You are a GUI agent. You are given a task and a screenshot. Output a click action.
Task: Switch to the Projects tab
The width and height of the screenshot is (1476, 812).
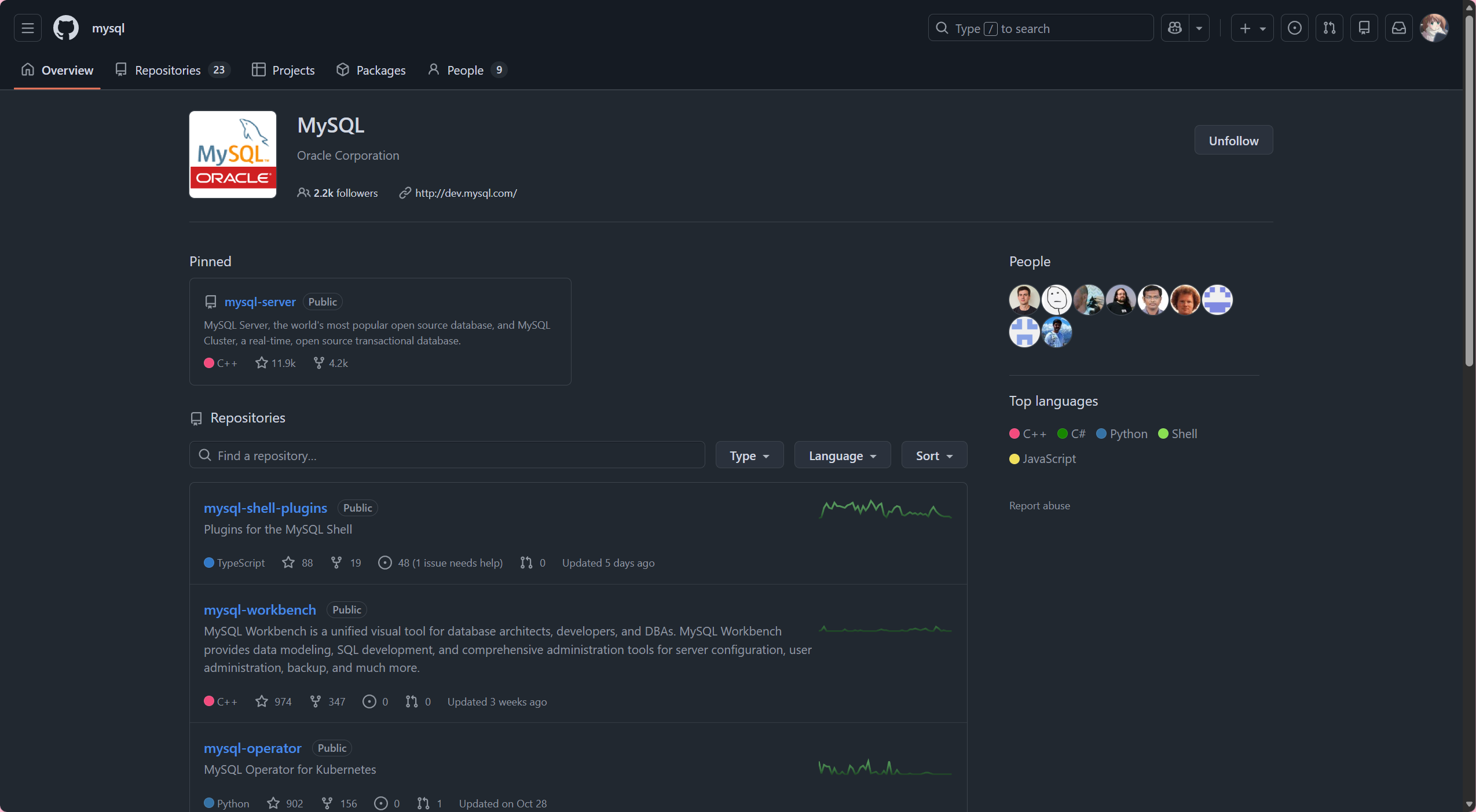(283, 70)
